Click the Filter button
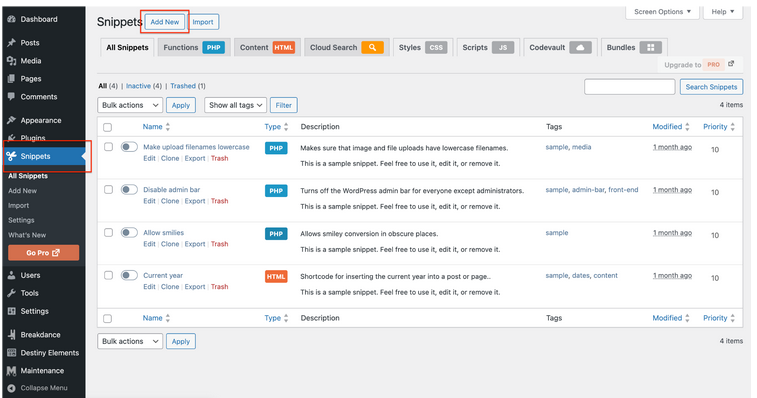The image size is (757, 398). click(x=283, y=105)
